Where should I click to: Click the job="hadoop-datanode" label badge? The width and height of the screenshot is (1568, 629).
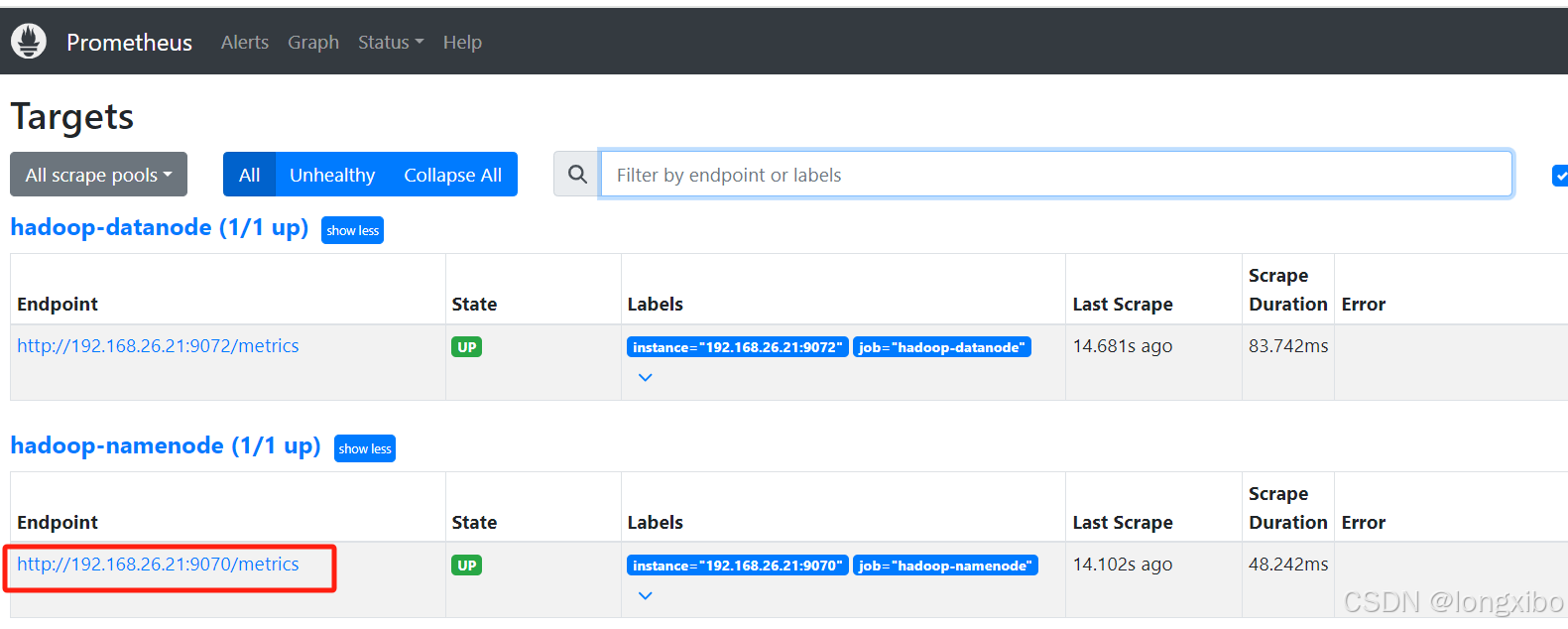click(942, 347)
